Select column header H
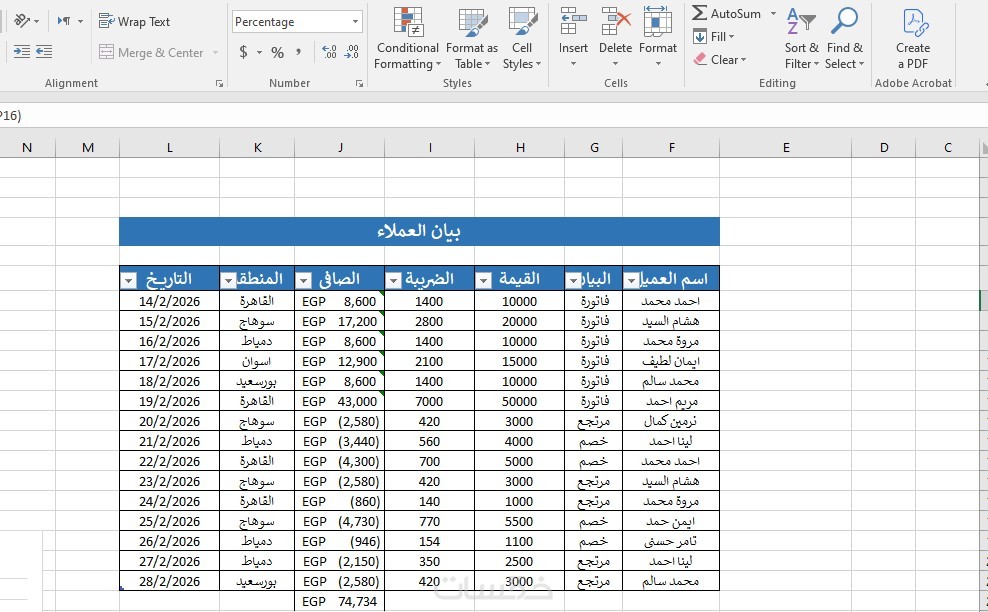Viewport: 988px width, 612px height. [520, 147]
